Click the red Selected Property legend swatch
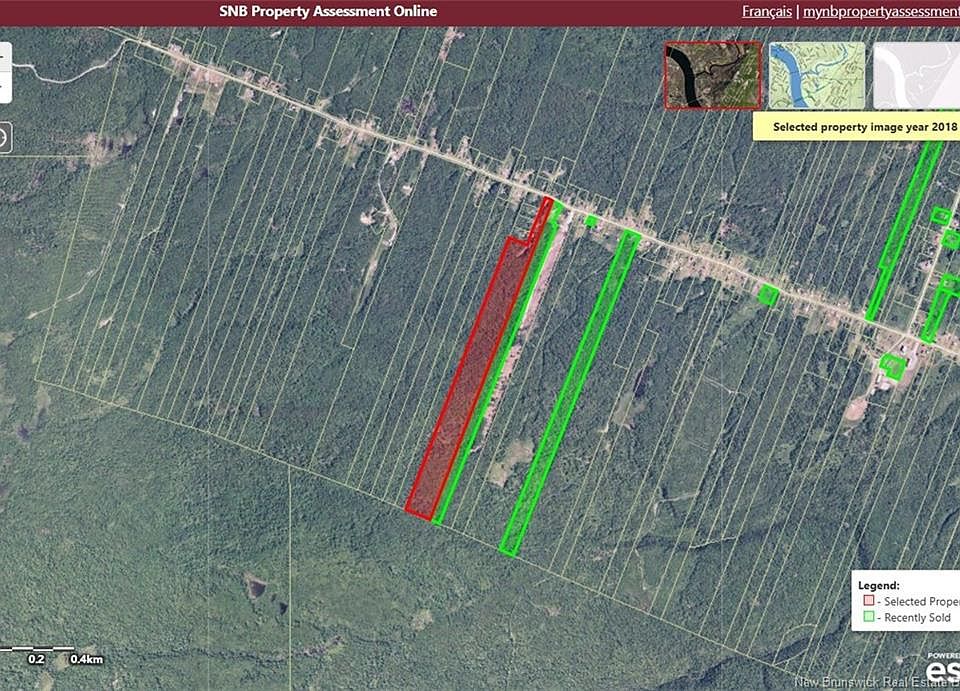This screenshot has height=691, width=960. click(868, 601)
